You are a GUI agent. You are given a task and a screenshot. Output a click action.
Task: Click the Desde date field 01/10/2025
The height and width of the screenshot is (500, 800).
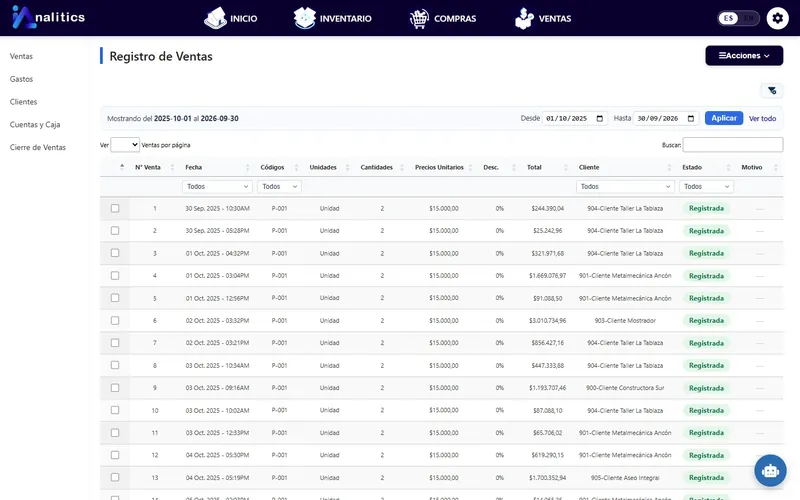point(574,118)
